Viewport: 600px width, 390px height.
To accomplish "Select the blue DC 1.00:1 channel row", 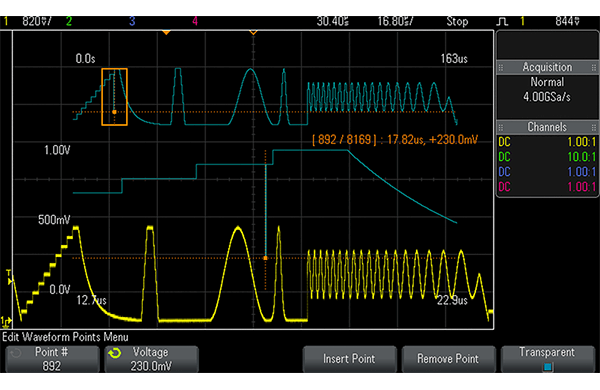I will [x=547, y=172].
